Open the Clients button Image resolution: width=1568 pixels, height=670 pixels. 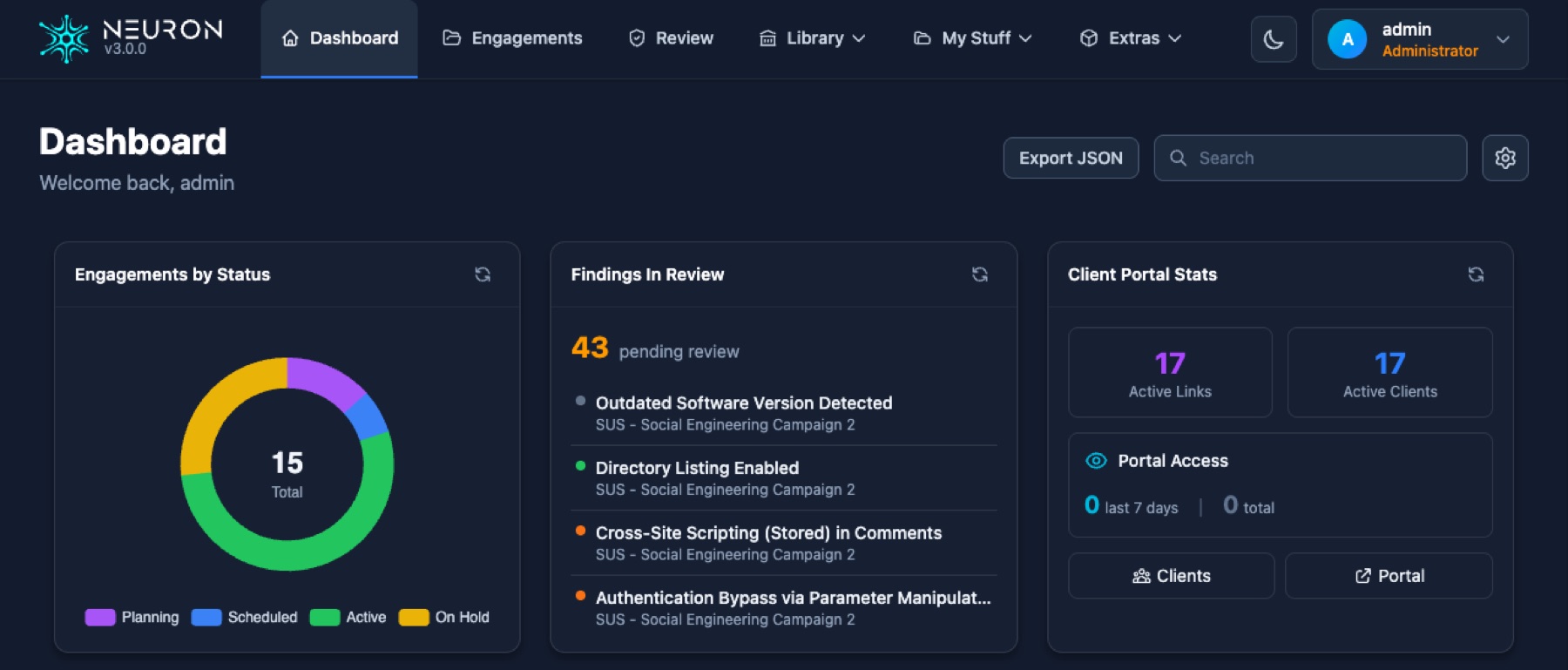pyautogui.click(x=1172, y=576)
